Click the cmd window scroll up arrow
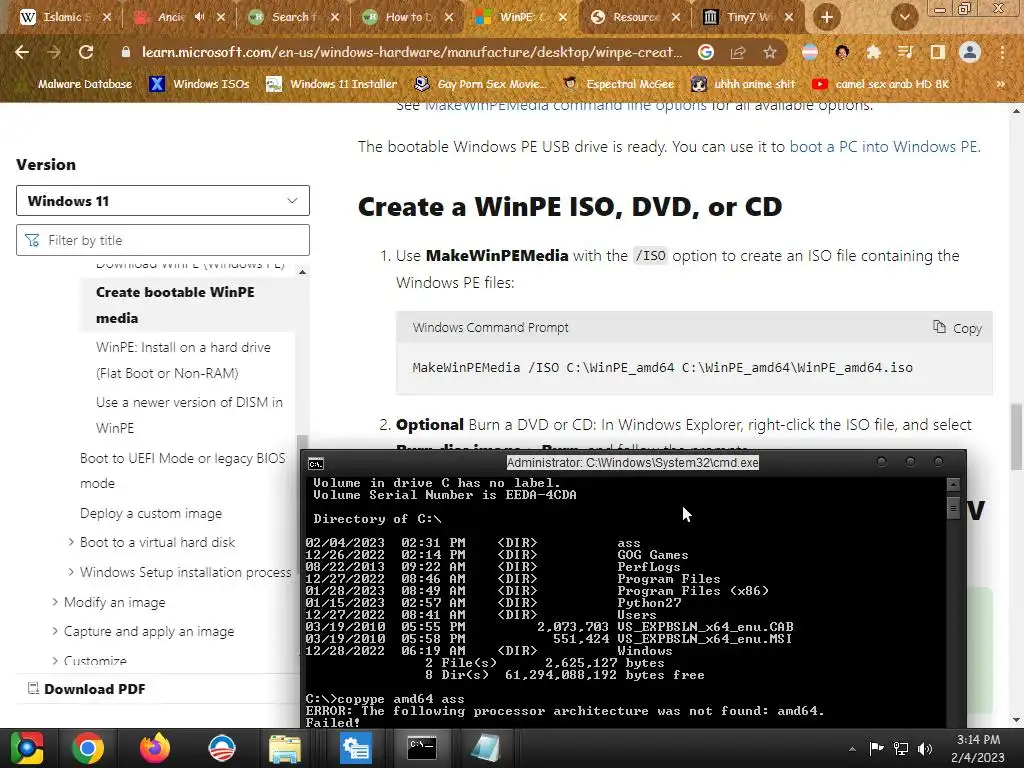Screen dimensions: 1024x768 click(x=953, y=485)
